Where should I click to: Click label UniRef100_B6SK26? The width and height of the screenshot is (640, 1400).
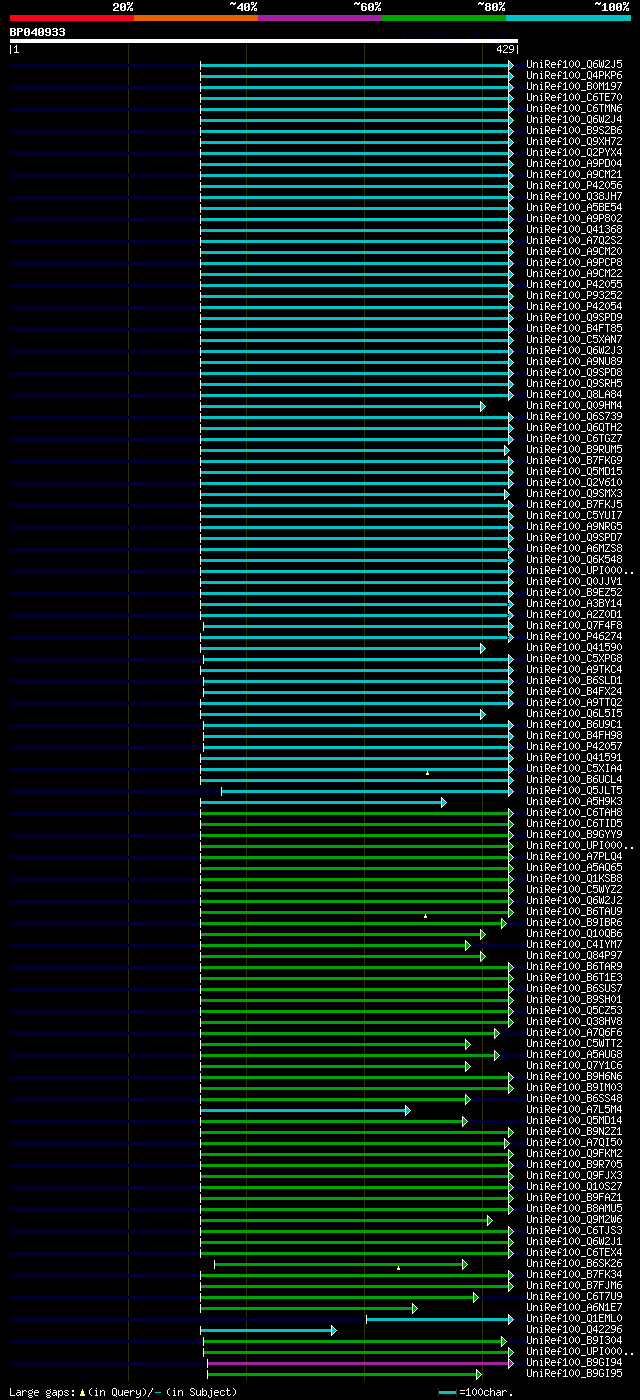(x=574, y=1263)
